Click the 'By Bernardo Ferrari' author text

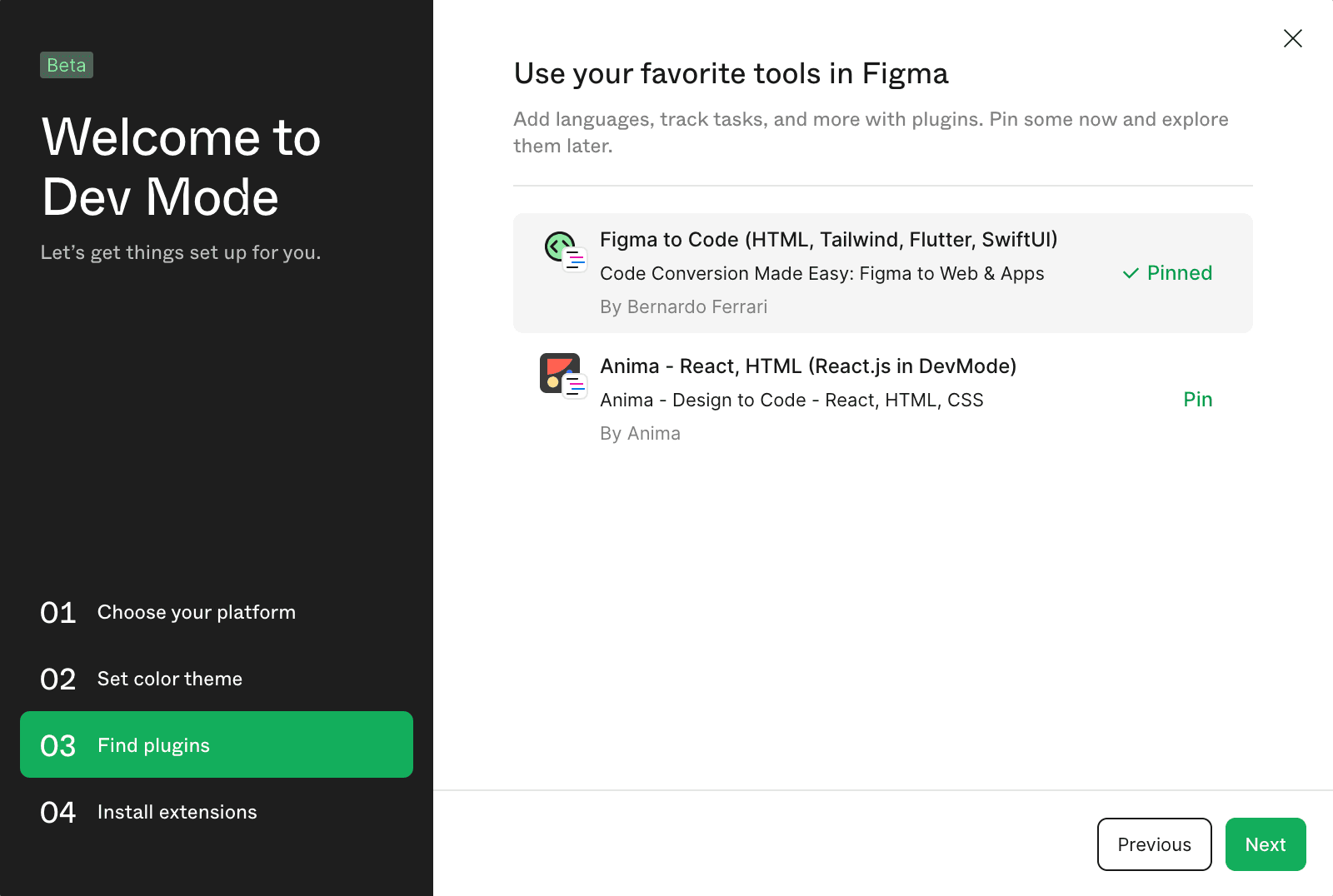click(x=683, y=307)
